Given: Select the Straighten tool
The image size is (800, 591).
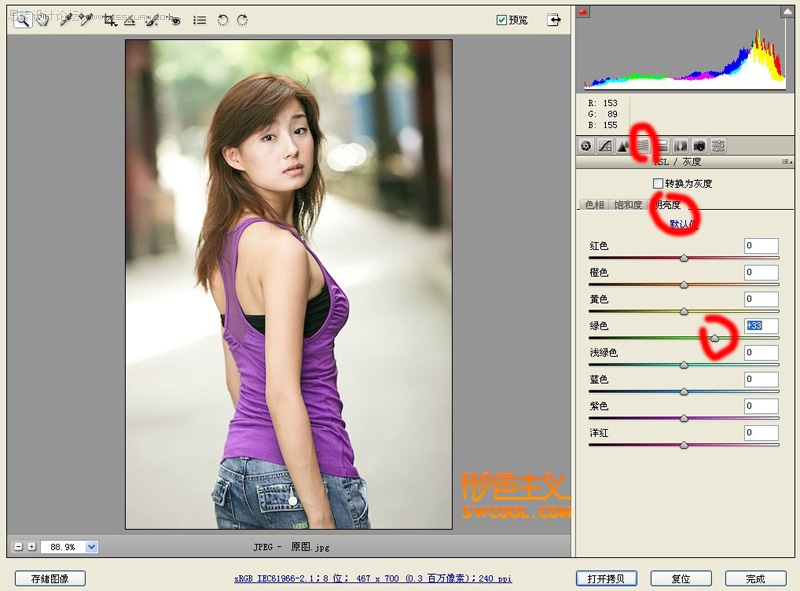Looking at the screenshot, I should 130,20.
